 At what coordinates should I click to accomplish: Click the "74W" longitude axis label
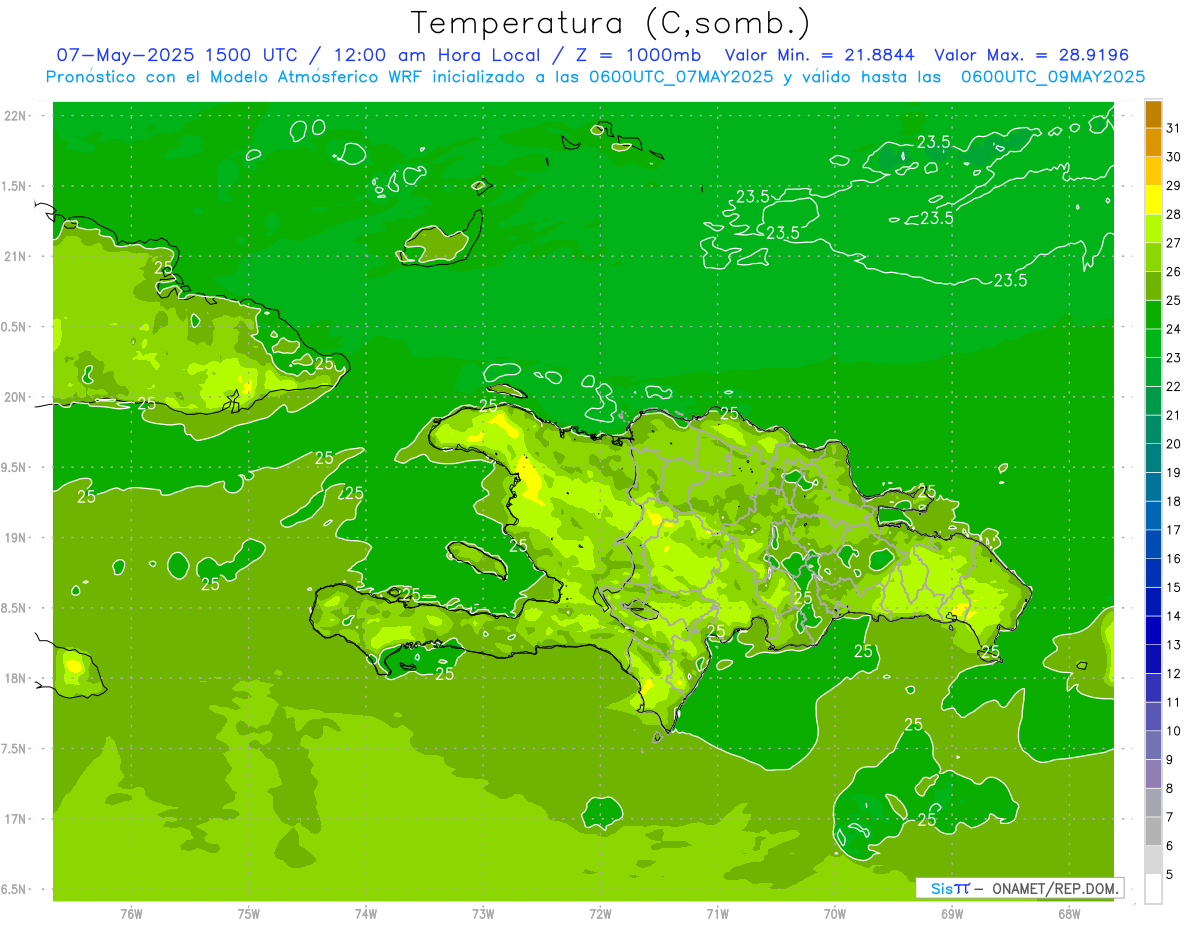(365, 914)
